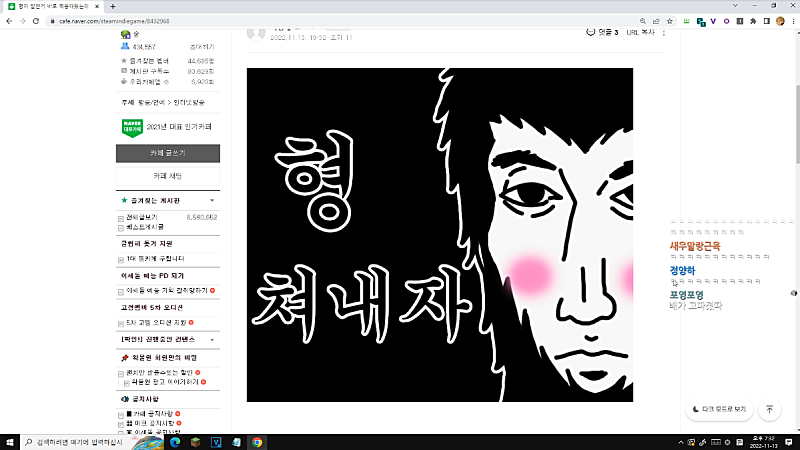Open the notepad app in taskbar

(236, 442)
